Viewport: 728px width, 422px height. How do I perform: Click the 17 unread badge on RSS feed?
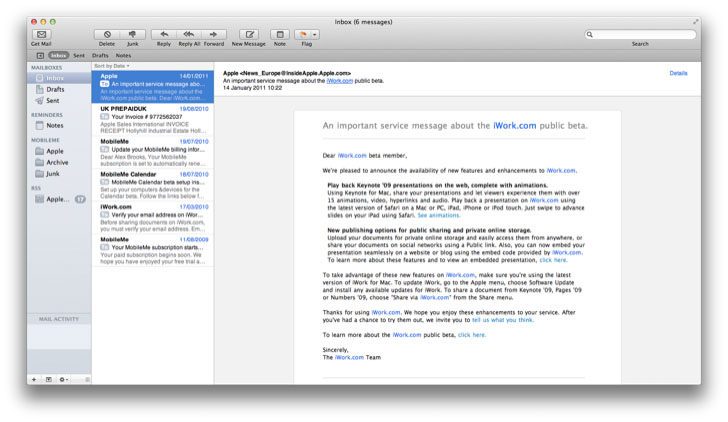tap(80, 199)
